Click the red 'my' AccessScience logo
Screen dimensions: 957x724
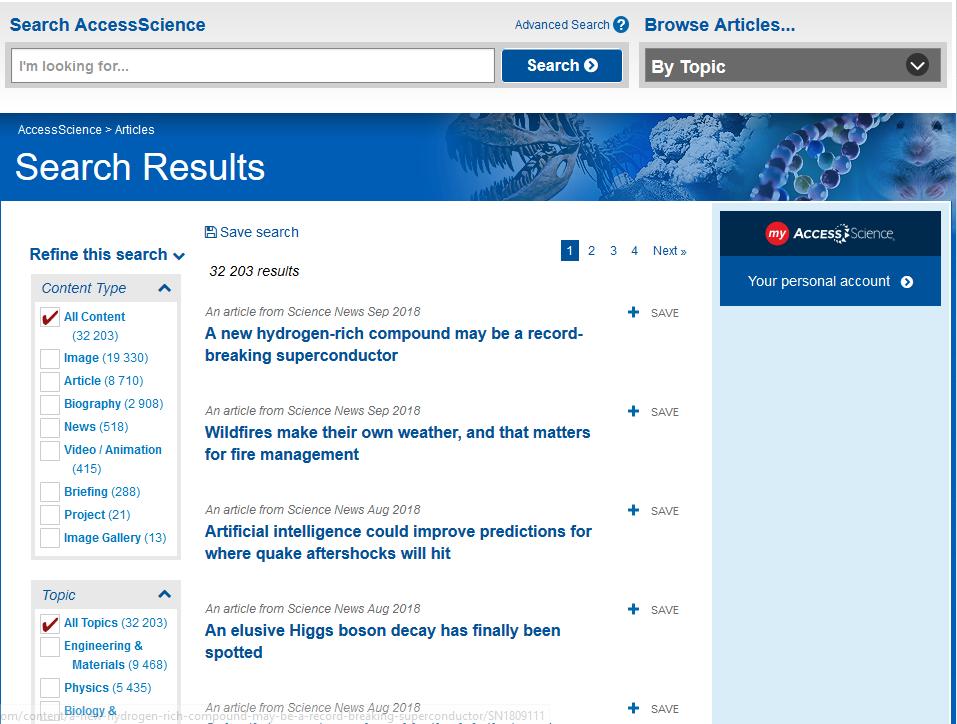[x=777, y=233]
